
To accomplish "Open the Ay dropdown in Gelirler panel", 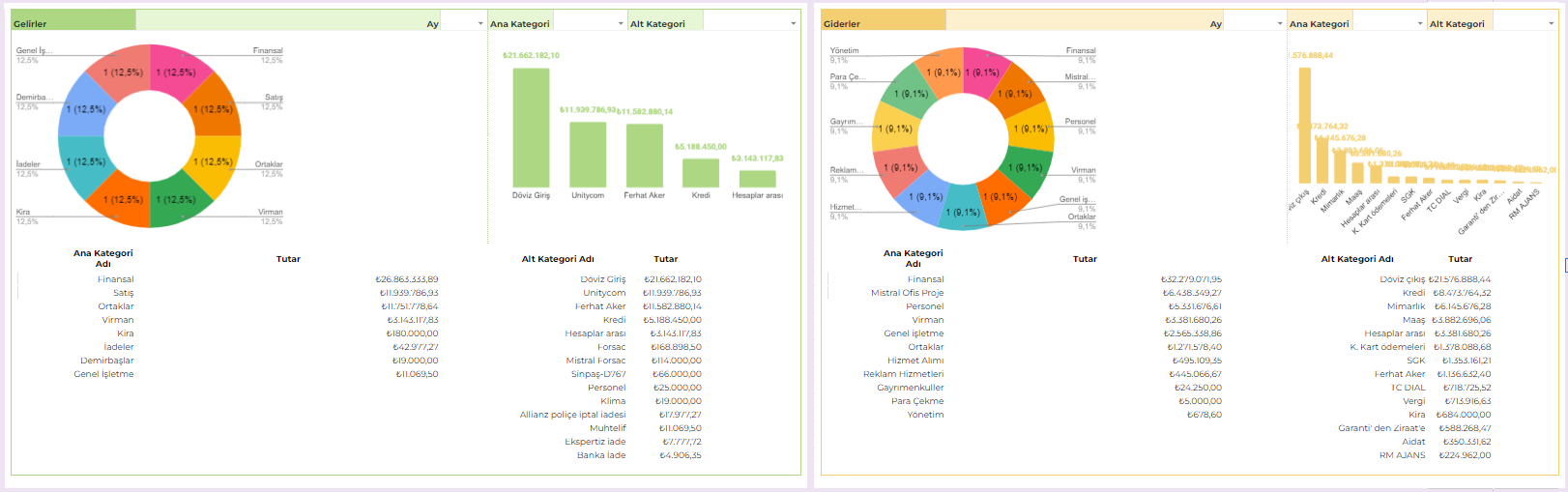I will tap(480, 23).
